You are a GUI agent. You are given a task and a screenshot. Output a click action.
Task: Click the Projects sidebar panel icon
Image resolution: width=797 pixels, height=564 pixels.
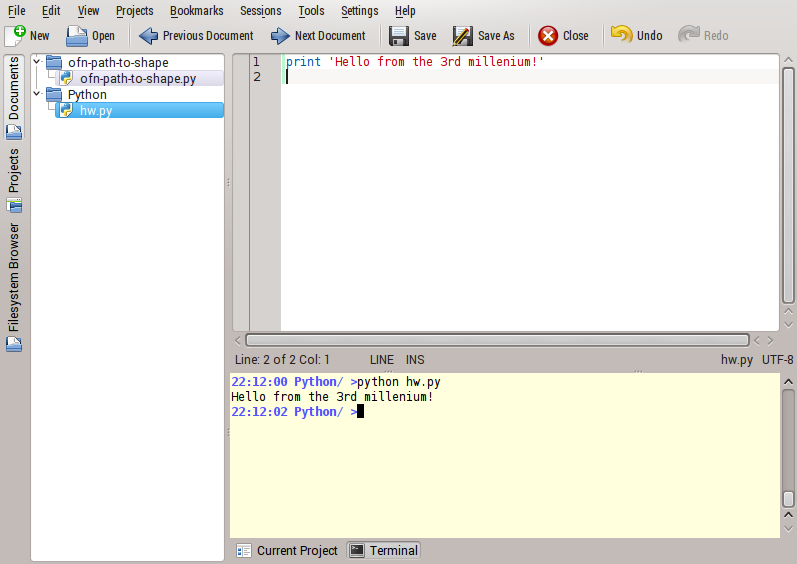tap(14, 205)
